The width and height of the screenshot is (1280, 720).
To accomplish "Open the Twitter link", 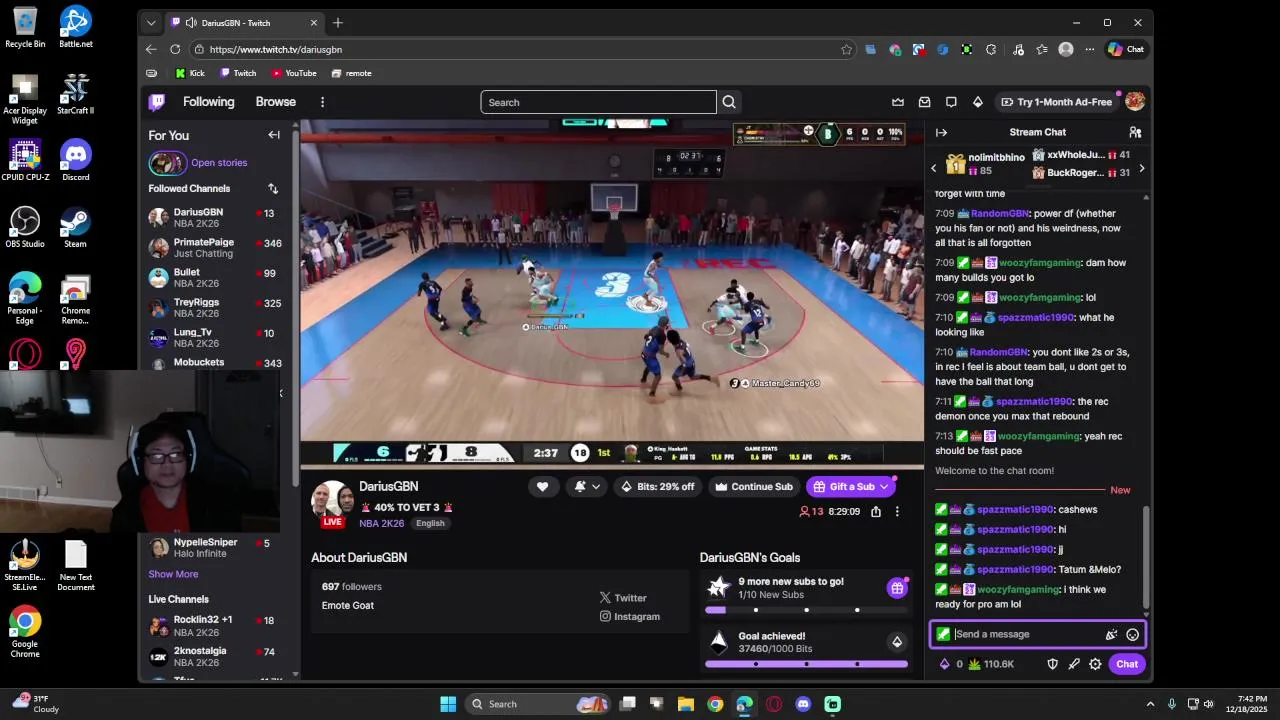I will (623, 598).
